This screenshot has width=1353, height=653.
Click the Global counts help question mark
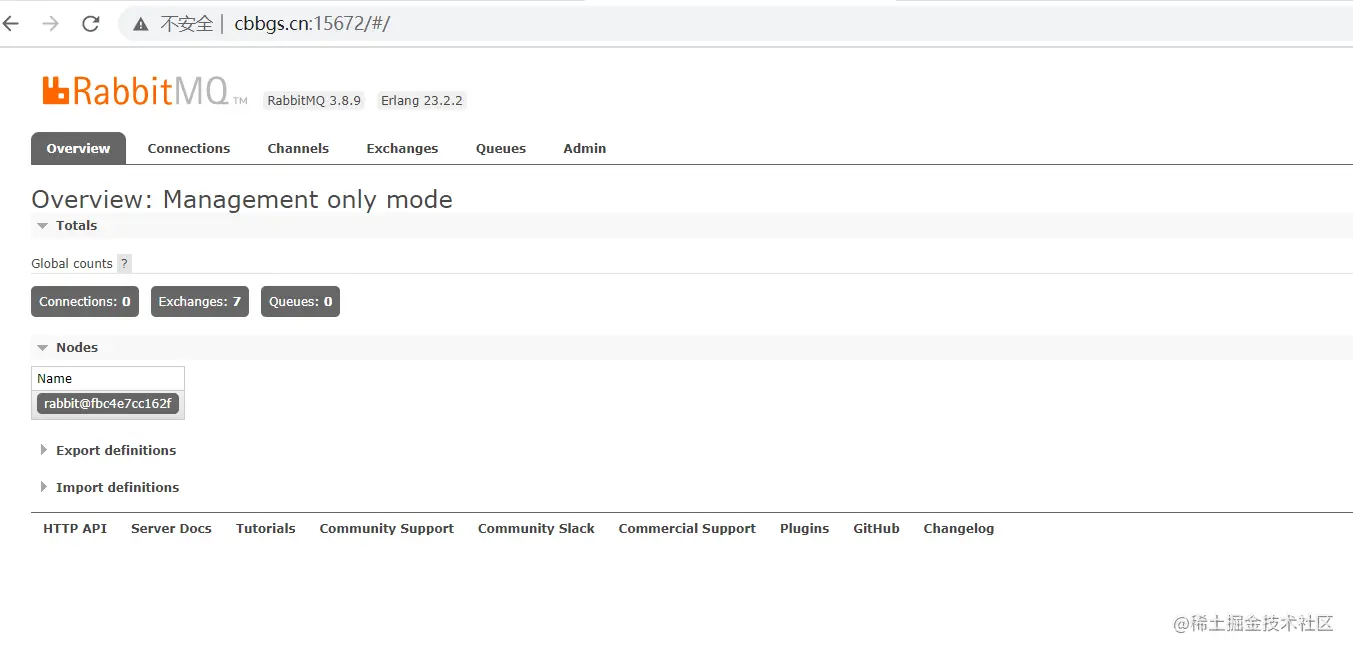click(124, 264)
